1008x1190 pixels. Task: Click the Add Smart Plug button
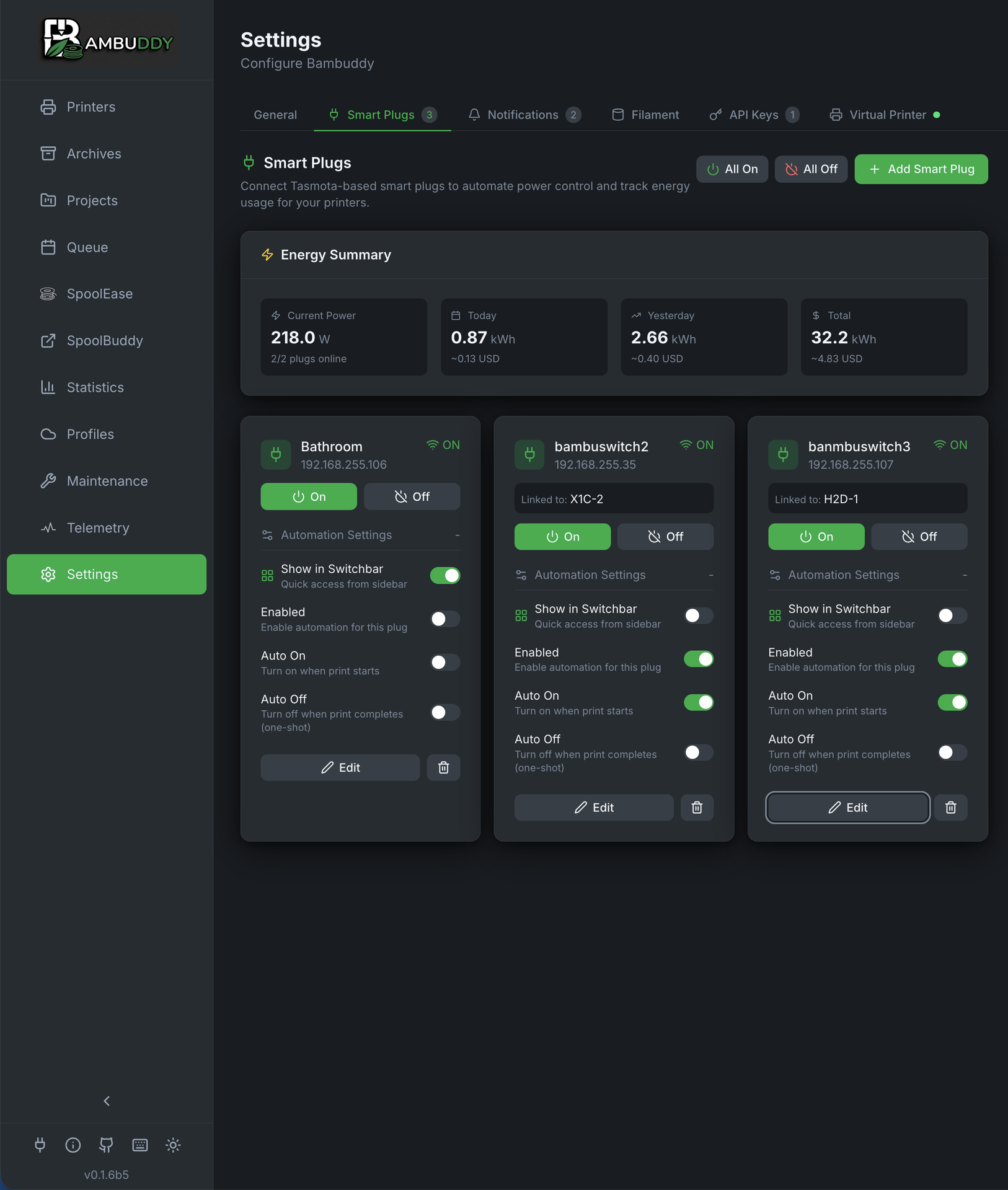(x=920, y=169)
